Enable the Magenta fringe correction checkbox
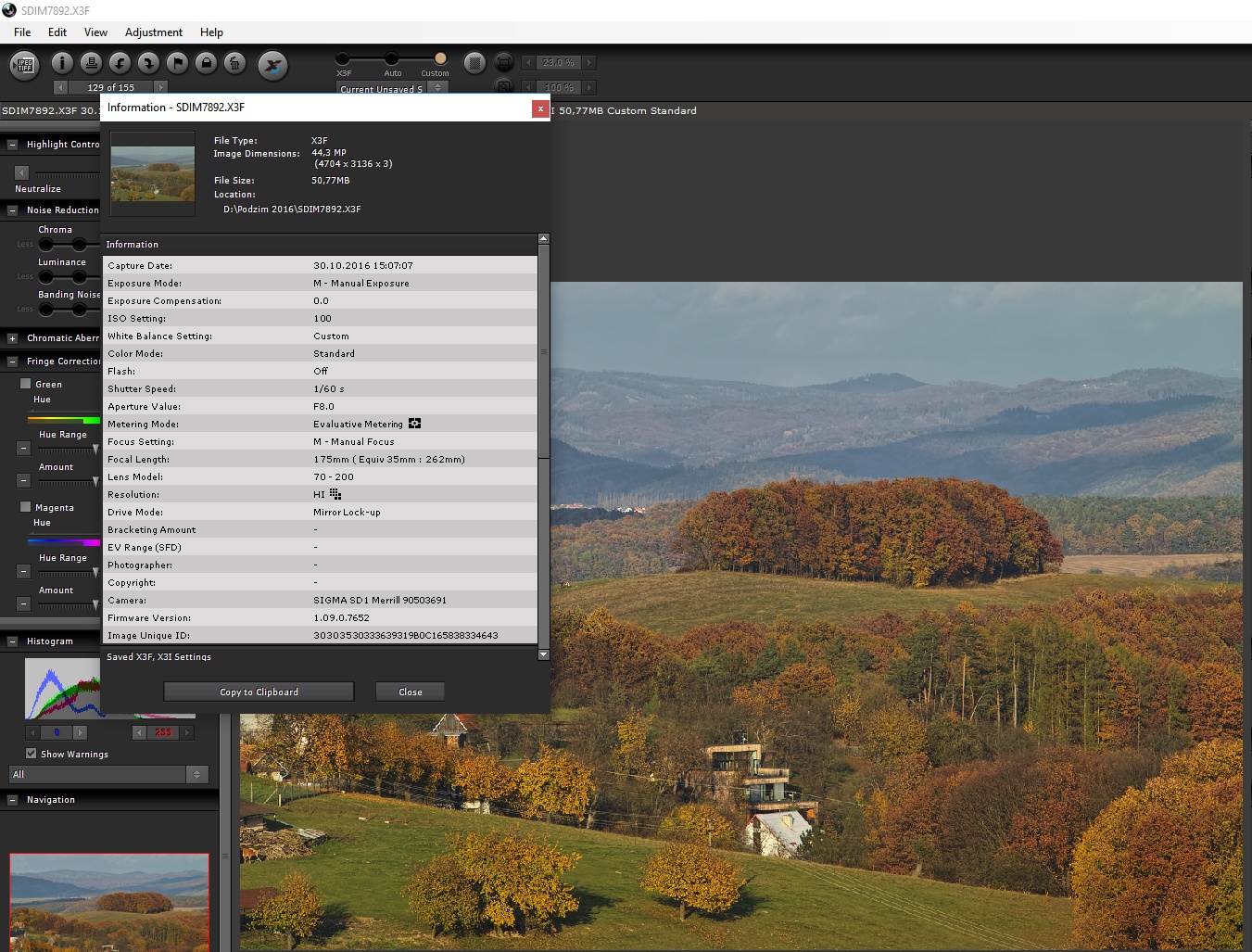The image size is (1252, 952). point(26,507)
